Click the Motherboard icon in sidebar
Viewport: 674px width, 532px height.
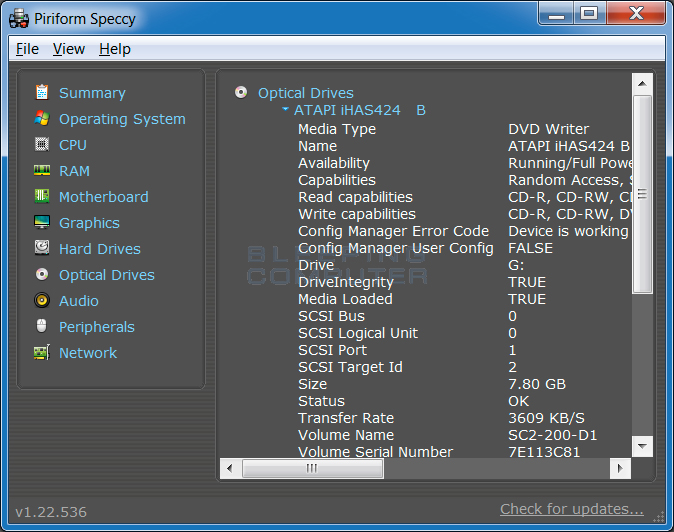click(x=42, y=197)
